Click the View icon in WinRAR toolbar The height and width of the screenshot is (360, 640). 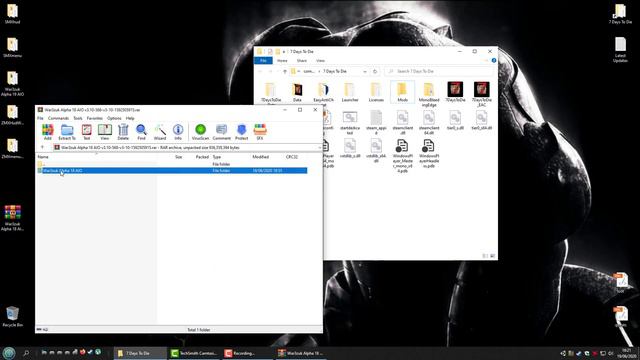(104, 132)
